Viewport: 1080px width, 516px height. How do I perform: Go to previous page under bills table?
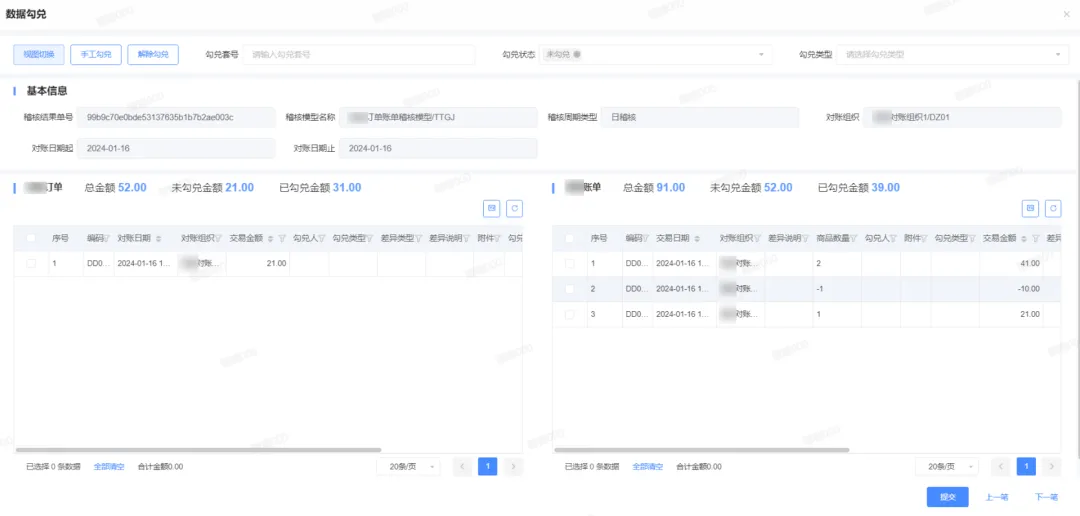click(1001, 466)
